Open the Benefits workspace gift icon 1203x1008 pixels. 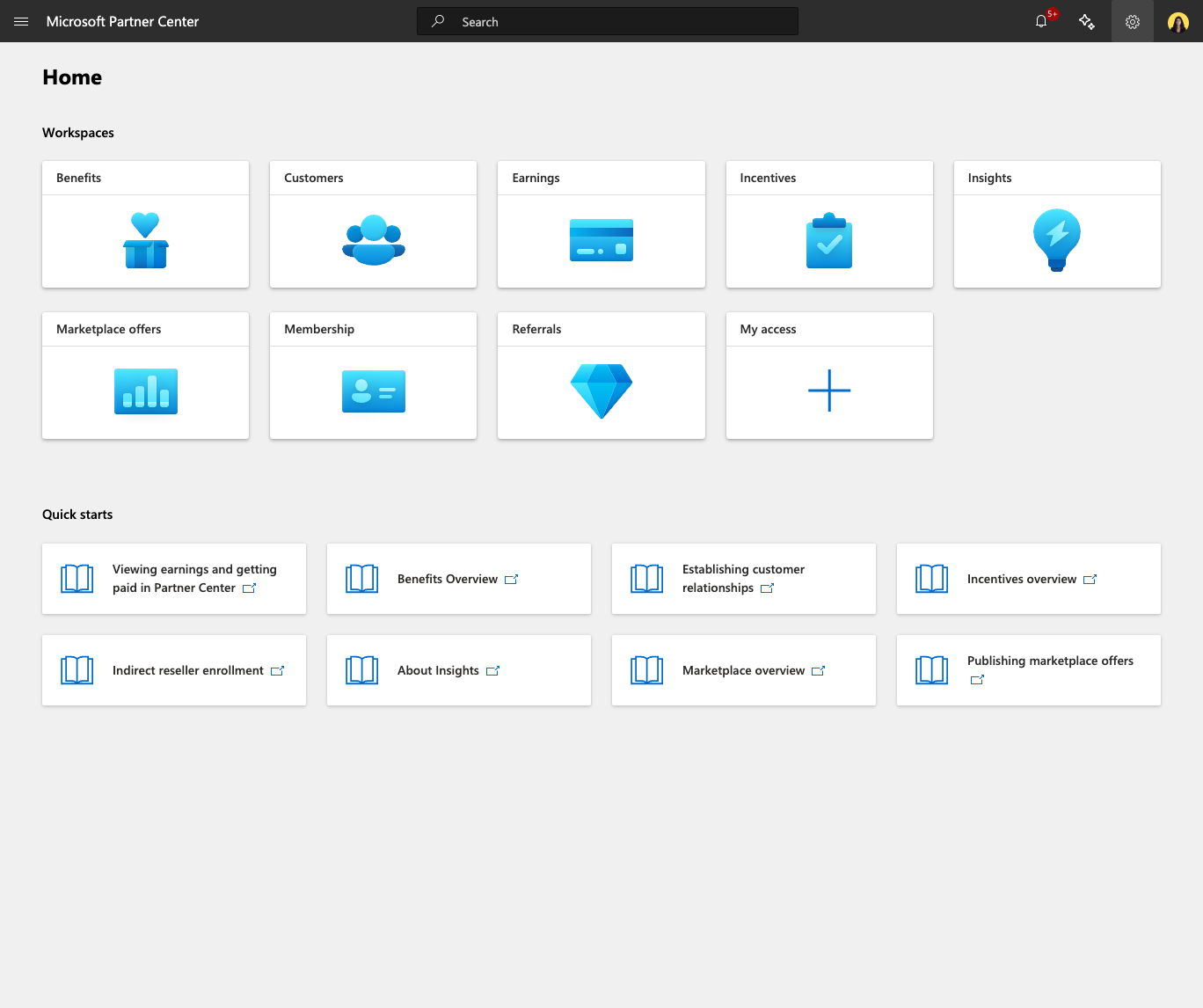[146, 240]
